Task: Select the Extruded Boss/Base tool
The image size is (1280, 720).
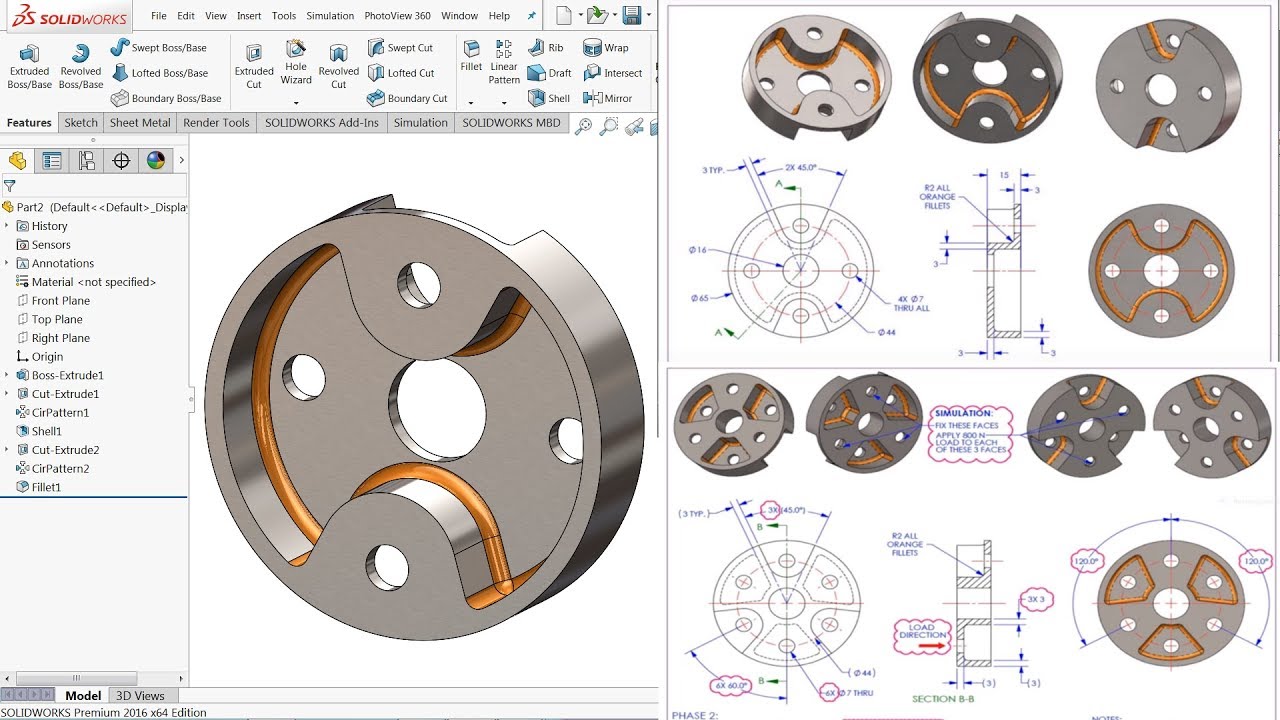Action: point(29,67)
